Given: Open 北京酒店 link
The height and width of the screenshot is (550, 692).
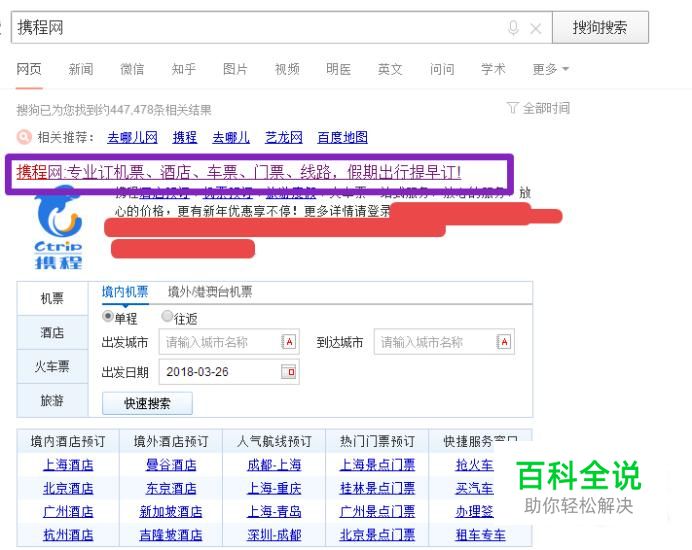Looking at the screenshot, I should pyautogui.click(x=68, y=488).
